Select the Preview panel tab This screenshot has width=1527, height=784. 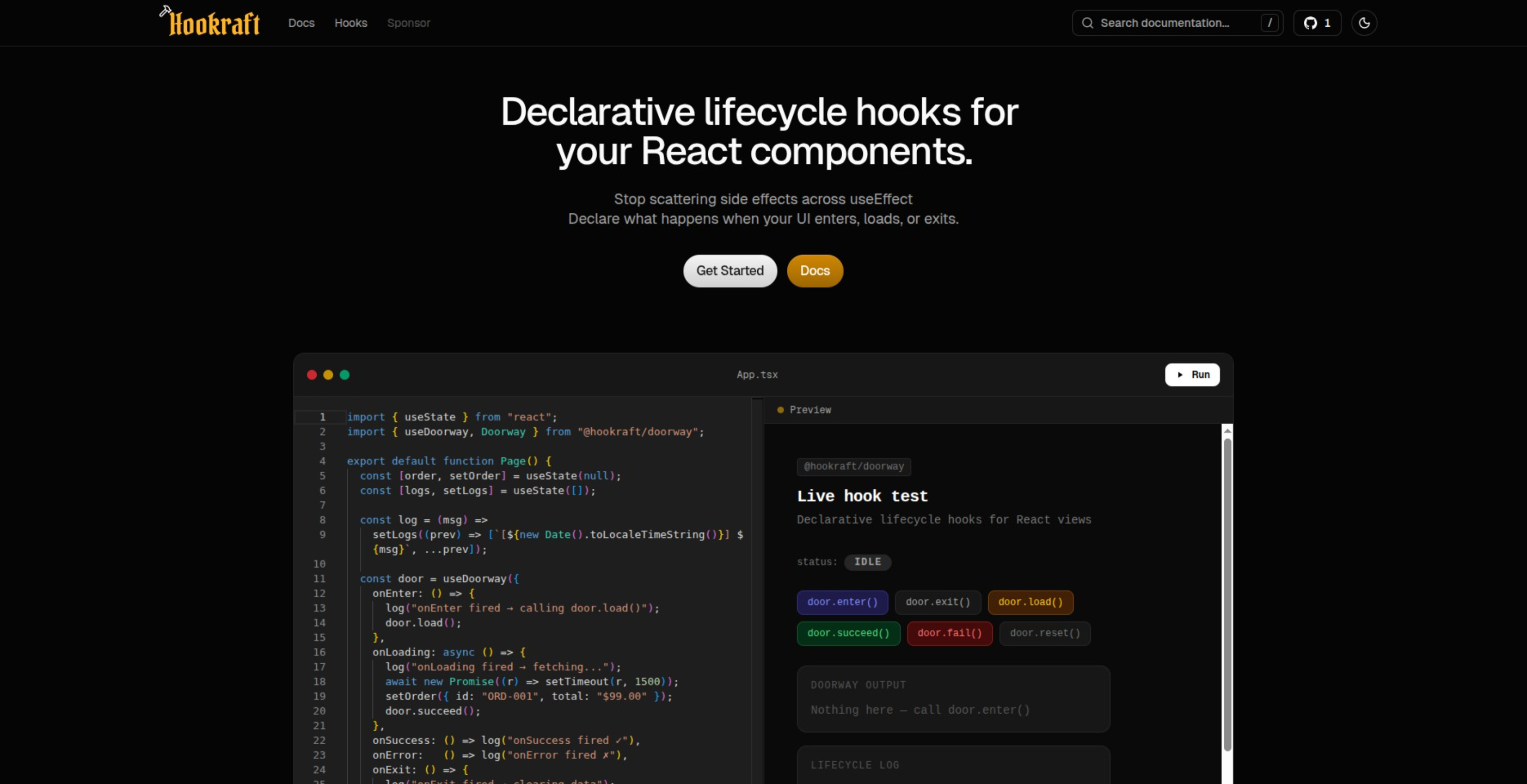click(804, 410)
